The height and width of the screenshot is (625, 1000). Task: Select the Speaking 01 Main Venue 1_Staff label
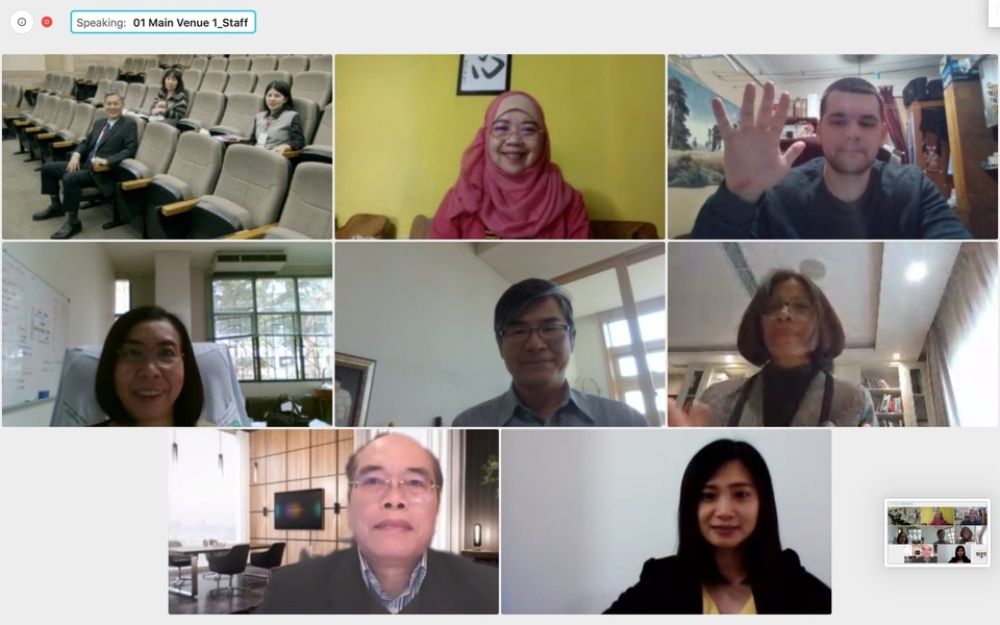163,22
